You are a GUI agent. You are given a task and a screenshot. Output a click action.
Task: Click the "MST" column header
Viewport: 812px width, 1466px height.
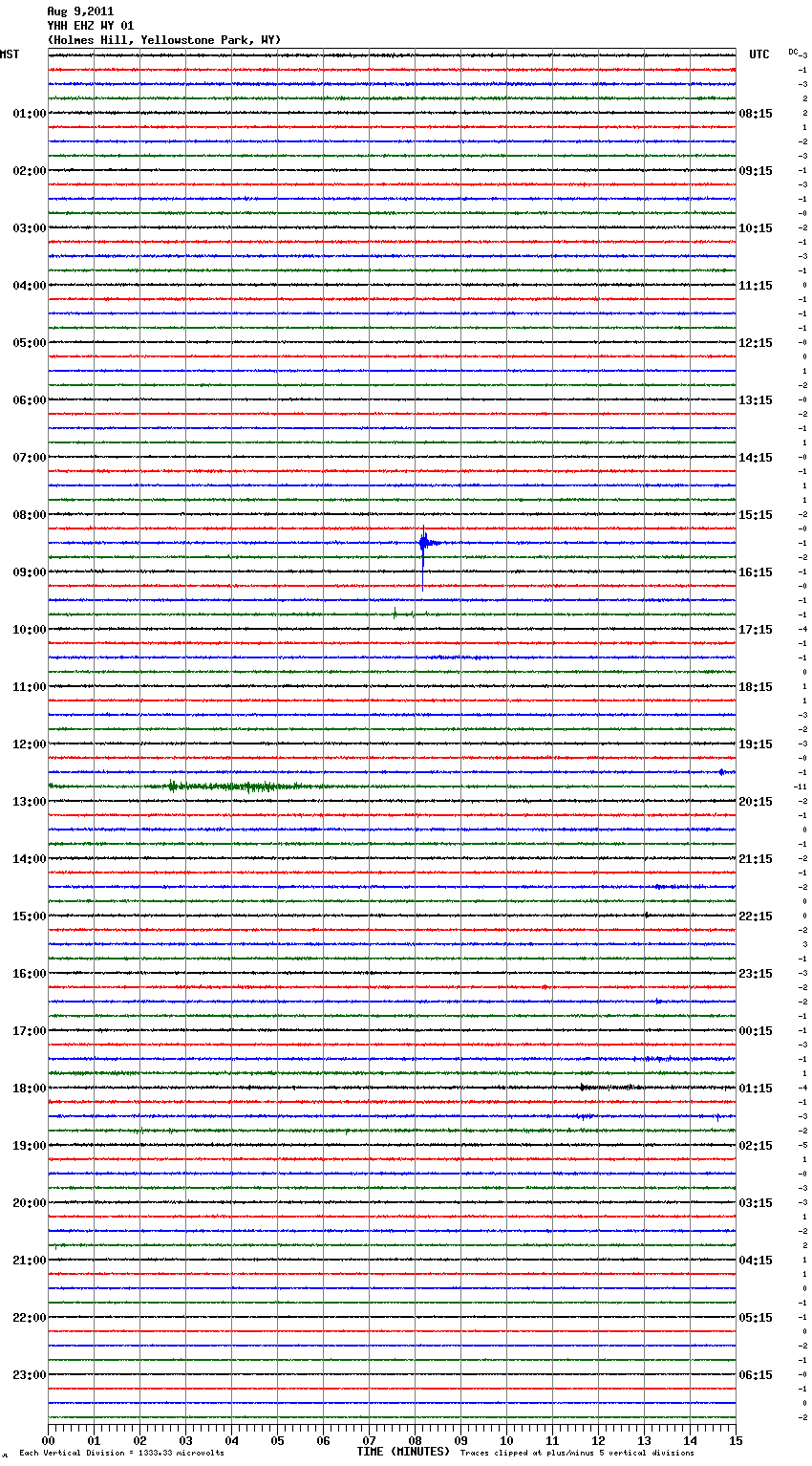pyautogui.click(x=10, y=54)
